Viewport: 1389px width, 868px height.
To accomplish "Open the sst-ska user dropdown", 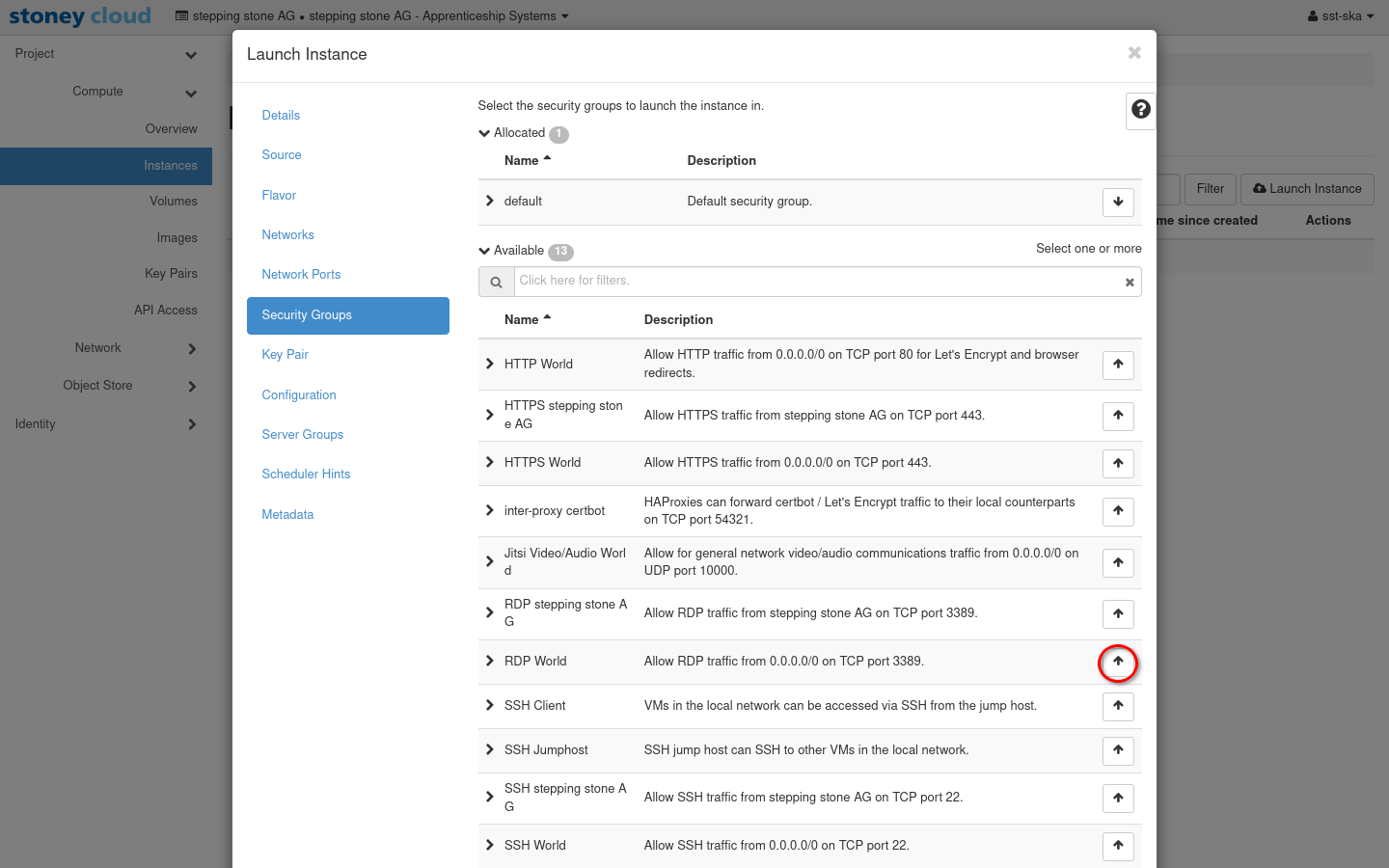I will click(1341, 16).
